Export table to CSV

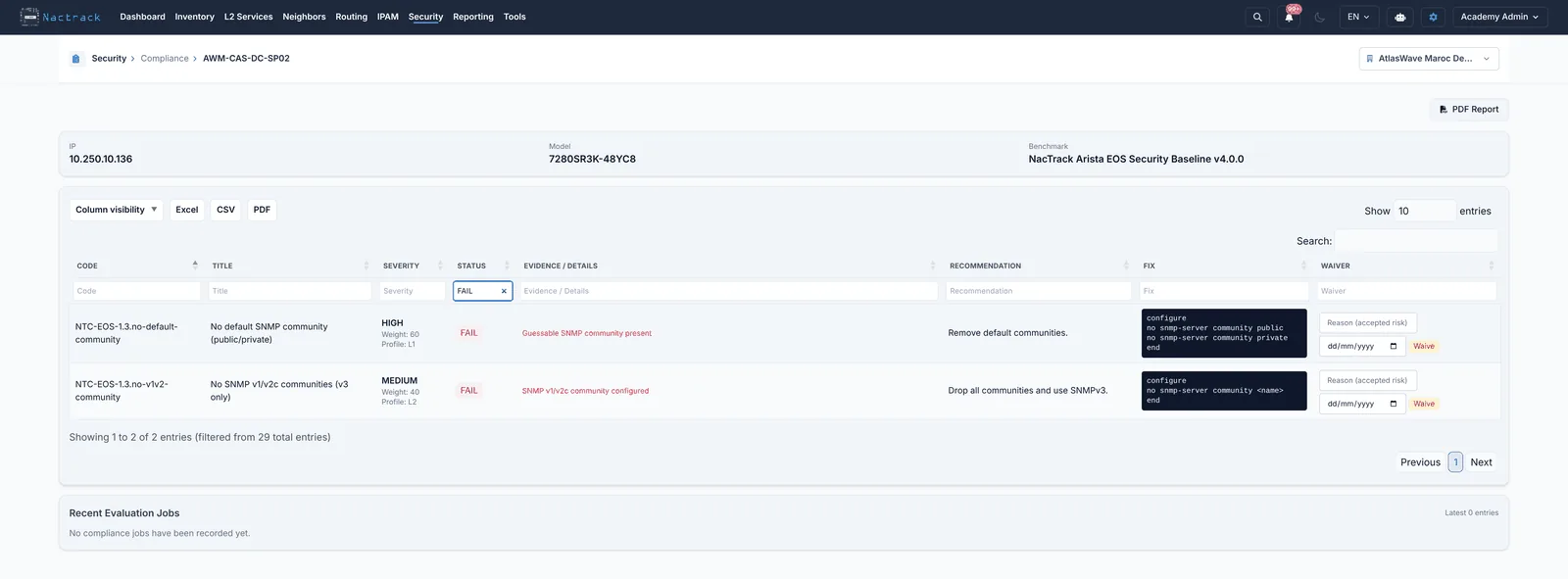(225, 210)
